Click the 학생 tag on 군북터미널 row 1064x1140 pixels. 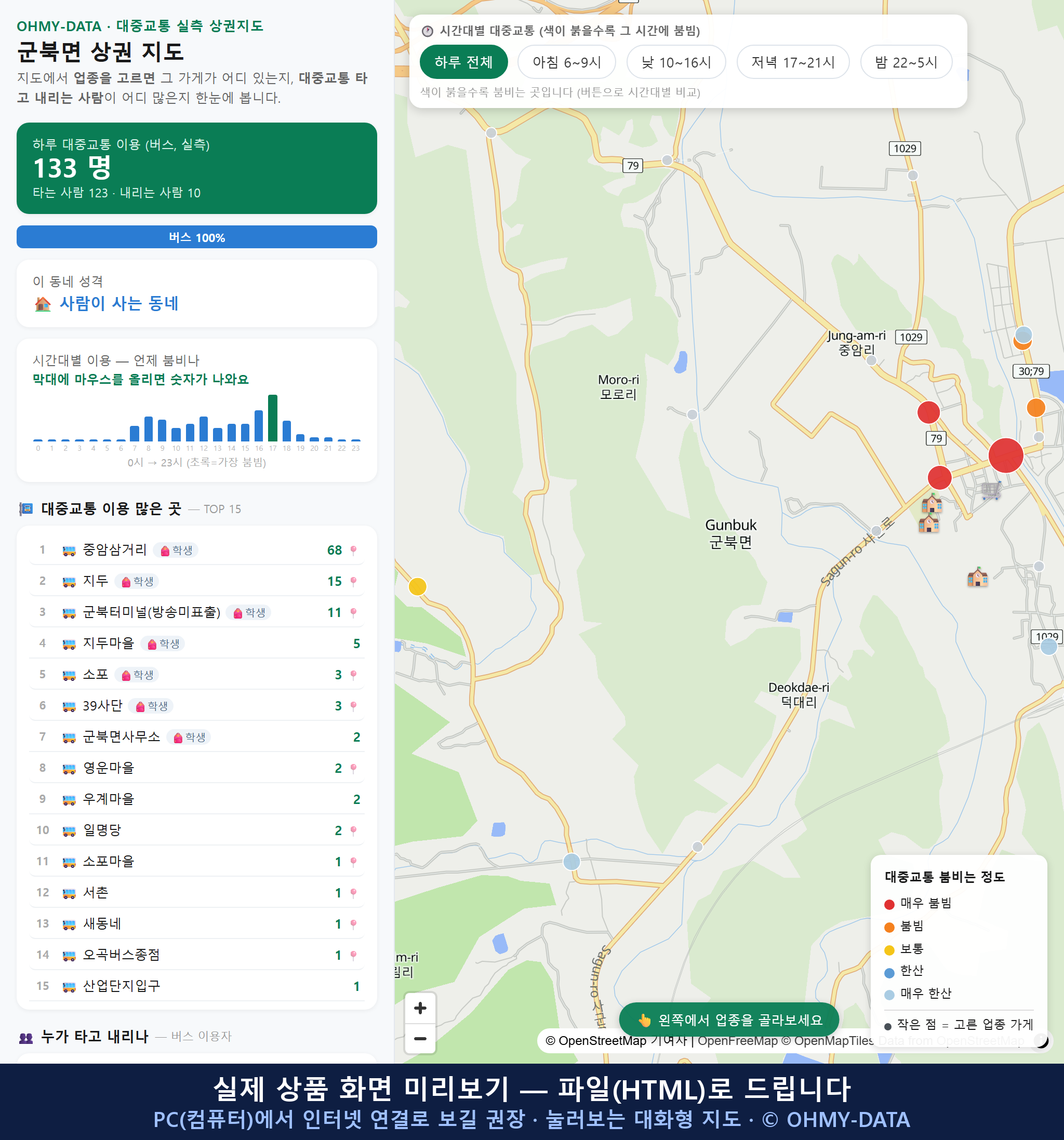[248, 612]
